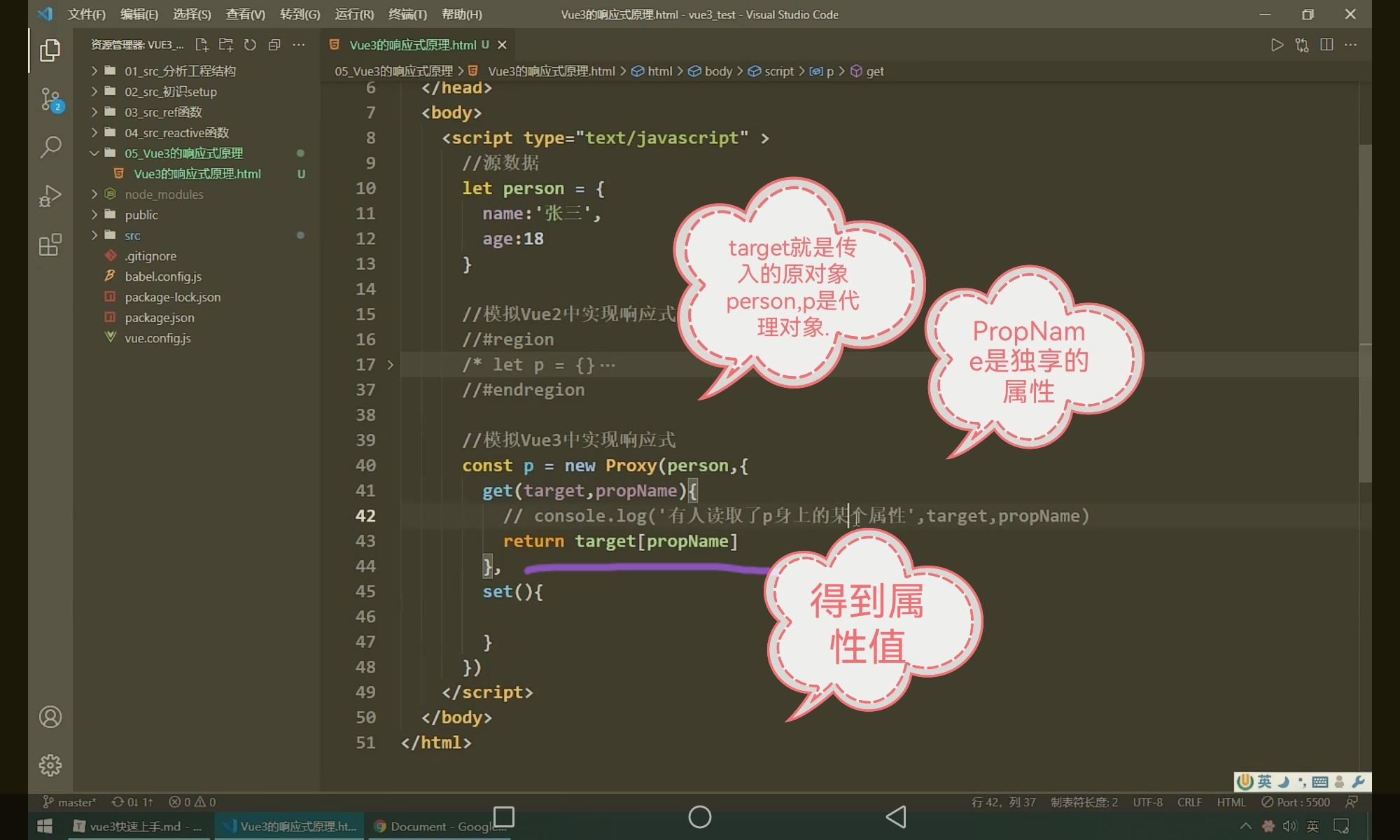Viewport: 1400px width, 840px height.
Task: Open the Source Control view icon
Action: click(x=50, y=99)
